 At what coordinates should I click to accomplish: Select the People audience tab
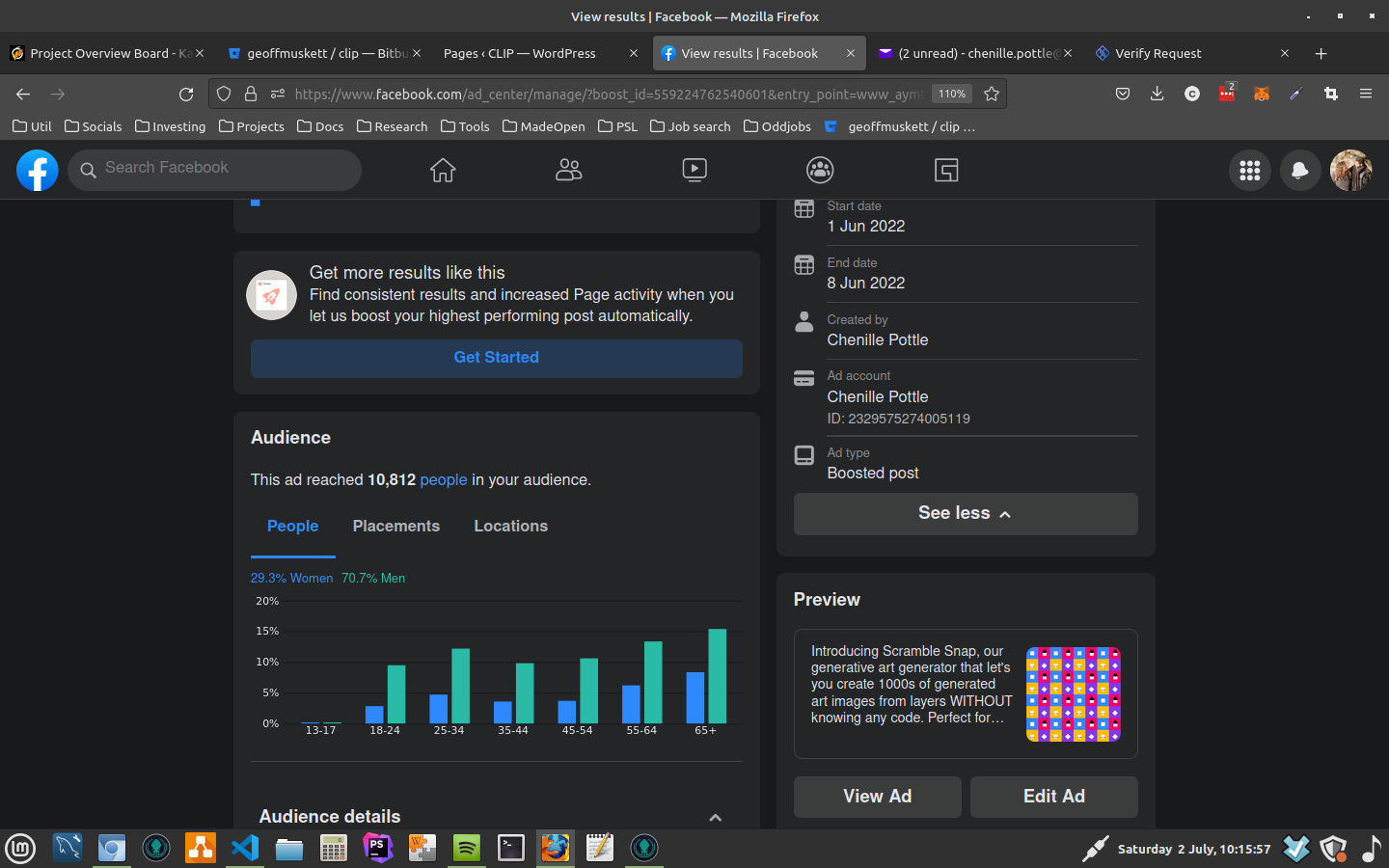(293, 527)
